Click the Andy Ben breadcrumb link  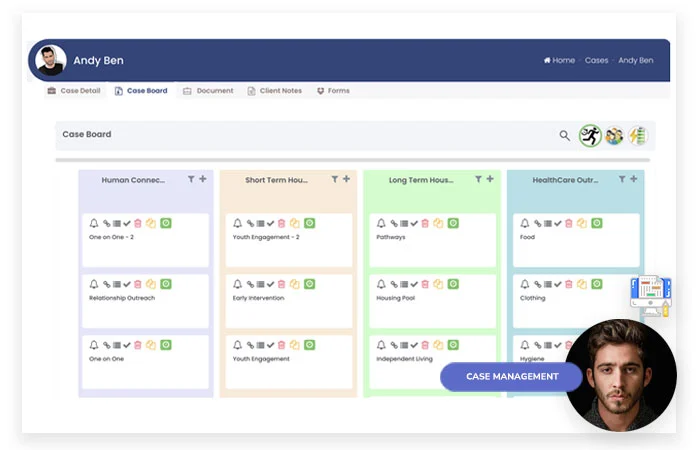(x=636, y=60)
